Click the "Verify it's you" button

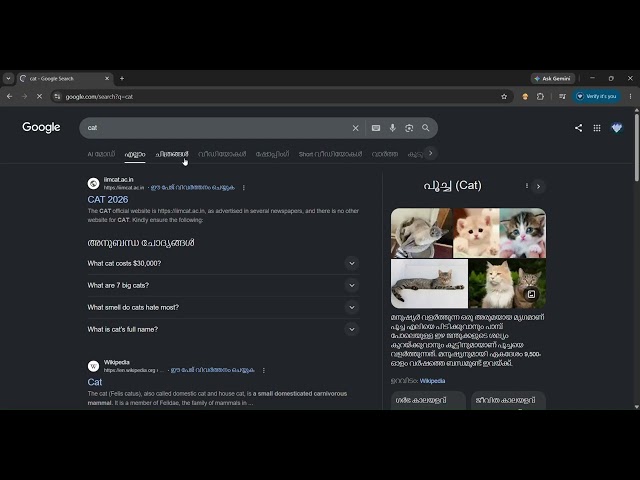tap(596, 97)
